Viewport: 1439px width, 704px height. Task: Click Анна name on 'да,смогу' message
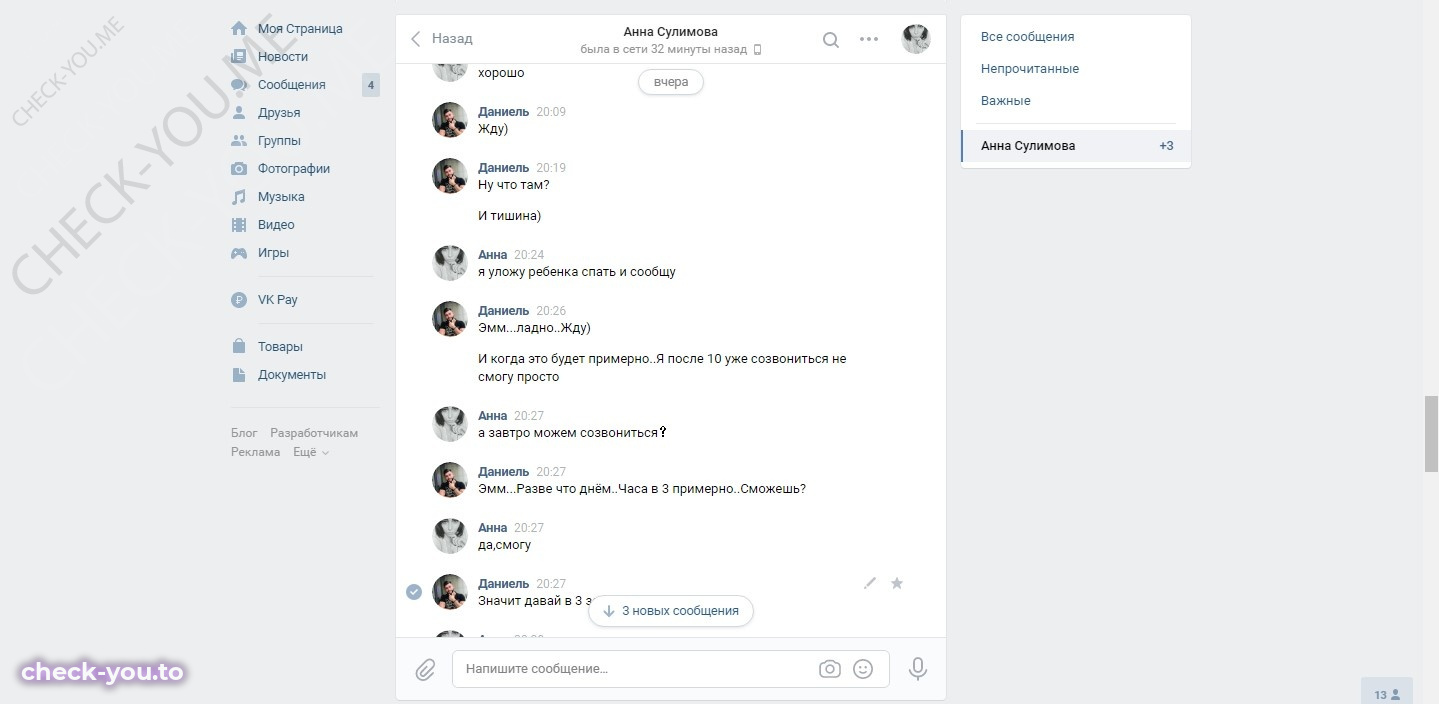493,528
